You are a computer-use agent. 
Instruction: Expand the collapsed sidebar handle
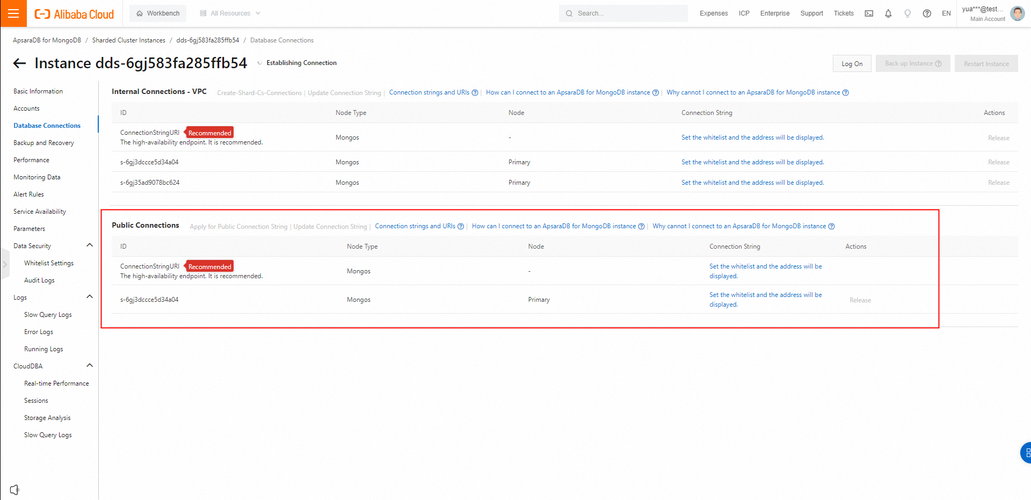click(4, 264)
